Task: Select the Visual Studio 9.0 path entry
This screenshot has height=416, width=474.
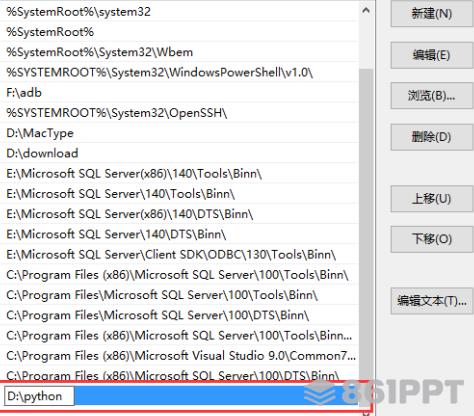Action: (x=179, y=356)
